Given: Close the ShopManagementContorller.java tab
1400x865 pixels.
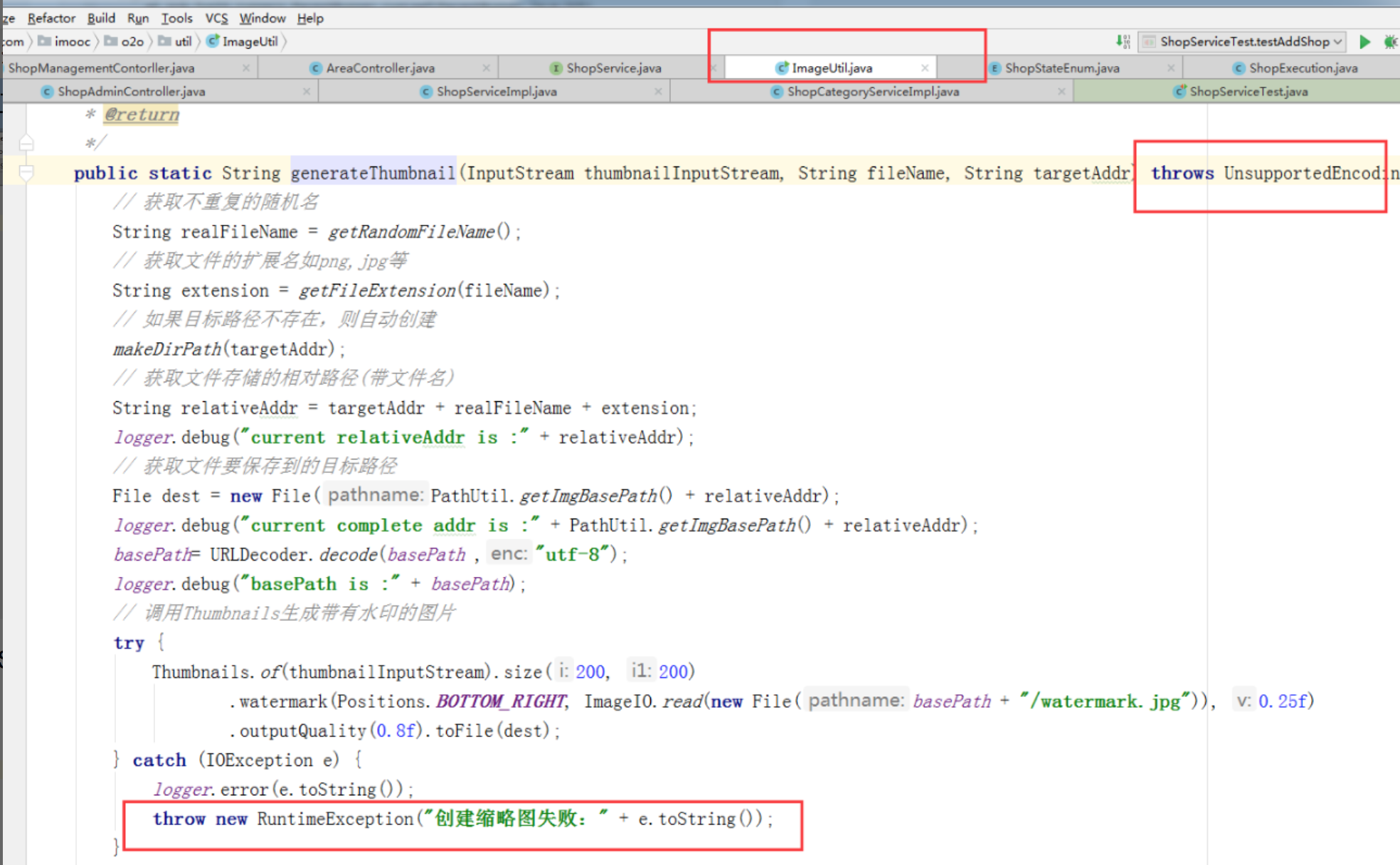Looking at the screenshot, I should pos(245,68).
